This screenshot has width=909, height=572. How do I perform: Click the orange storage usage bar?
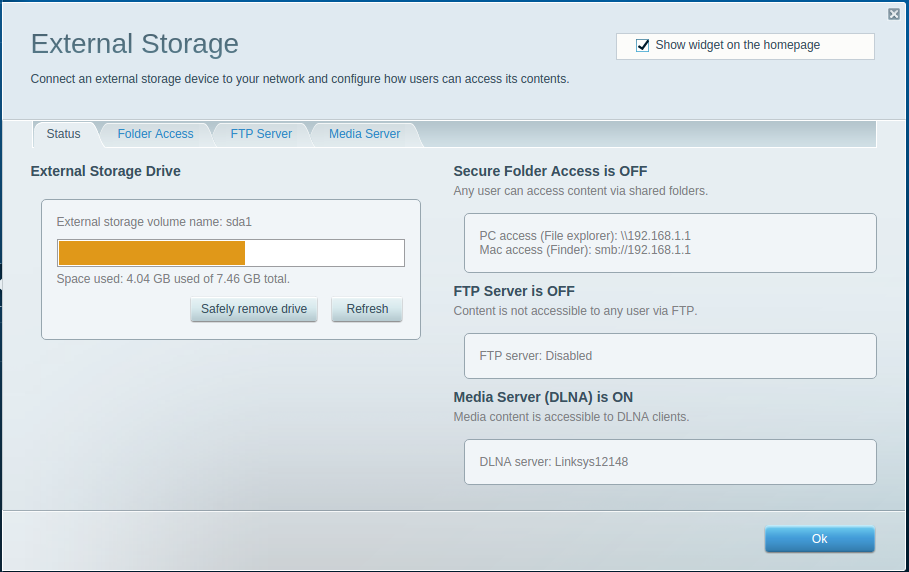point(152,253)
